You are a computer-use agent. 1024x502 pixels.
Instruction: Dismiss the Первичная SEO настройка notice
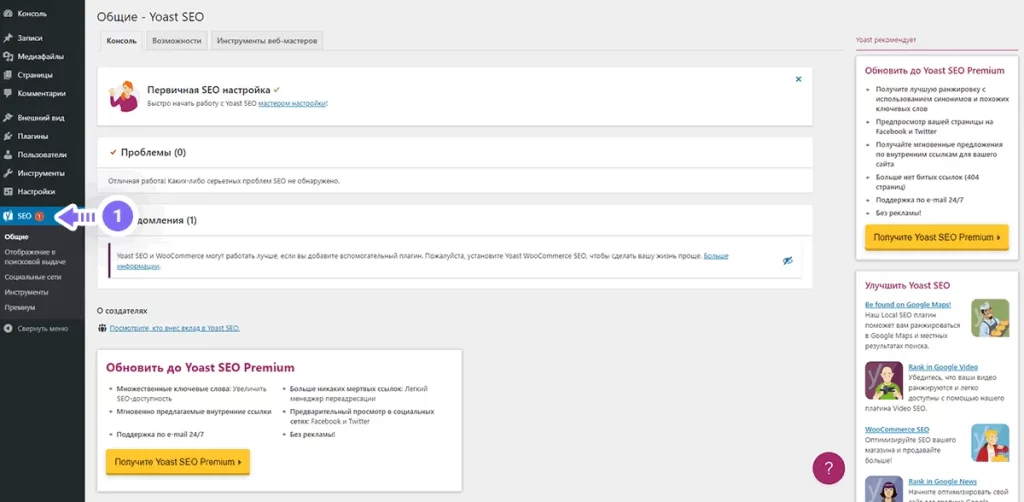point(798,79)
